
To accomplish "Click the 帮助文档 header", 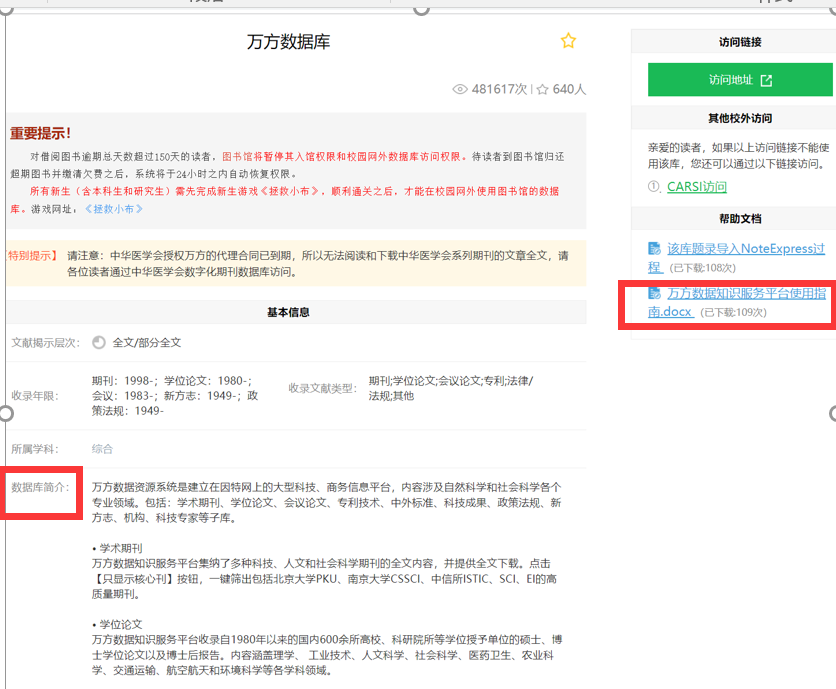I will pos(740,219).
